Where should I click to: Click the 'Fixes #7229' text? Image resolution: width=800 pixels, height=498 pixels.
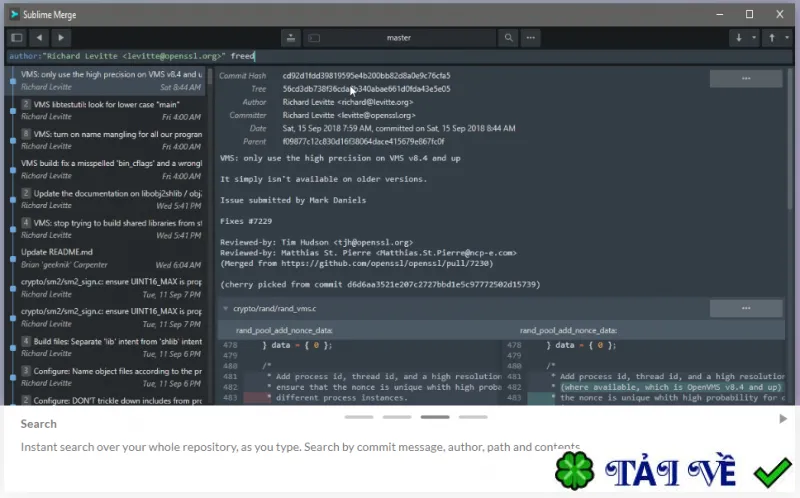point(246,221)
